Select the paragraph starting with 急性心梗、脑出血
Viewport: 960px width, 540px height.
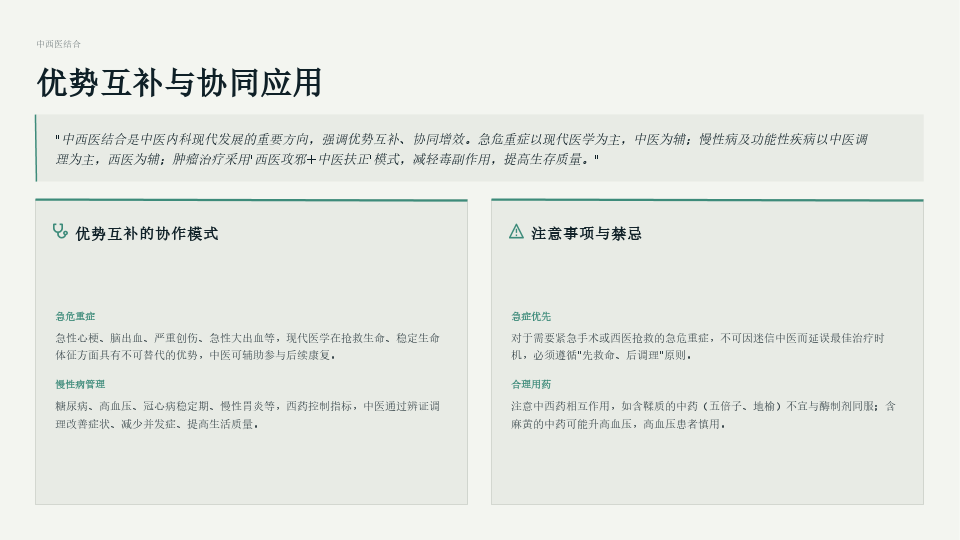click(x=247, y=347)
